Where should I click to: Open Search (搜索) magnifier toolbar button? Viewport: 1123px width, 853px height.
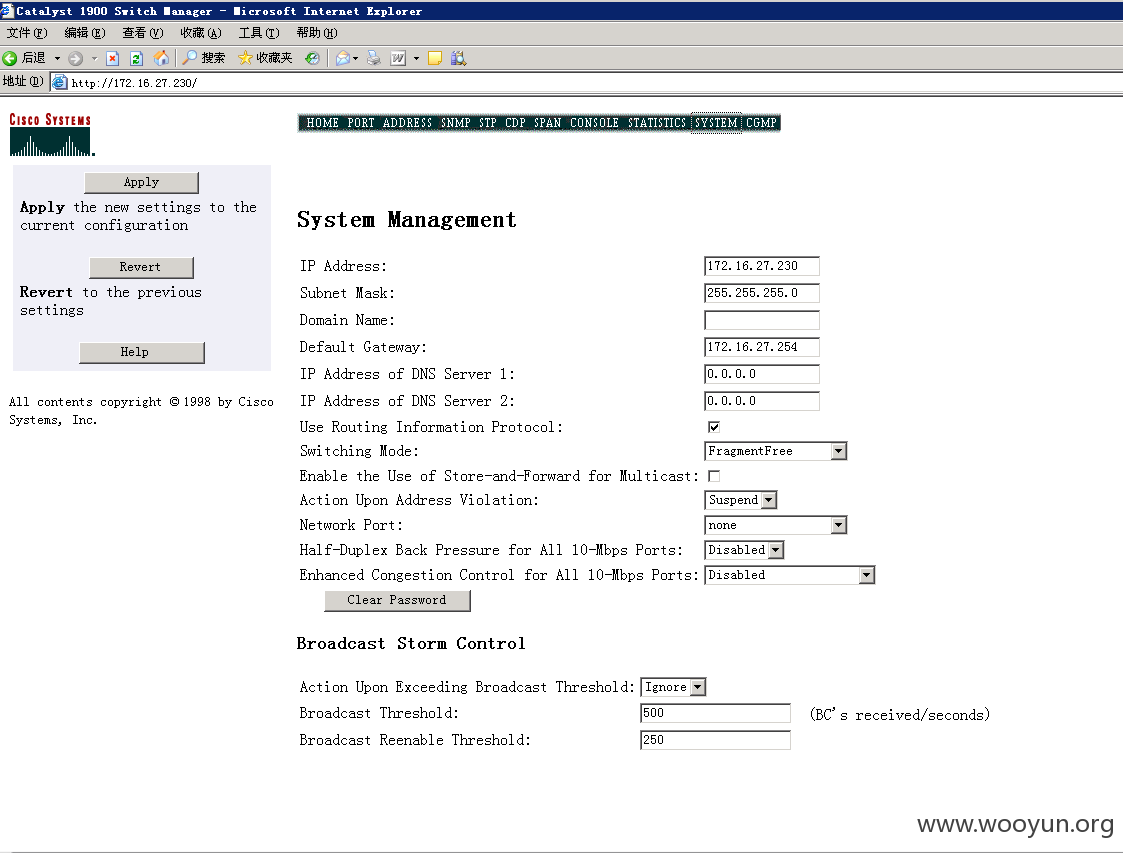tap(203, 58)
